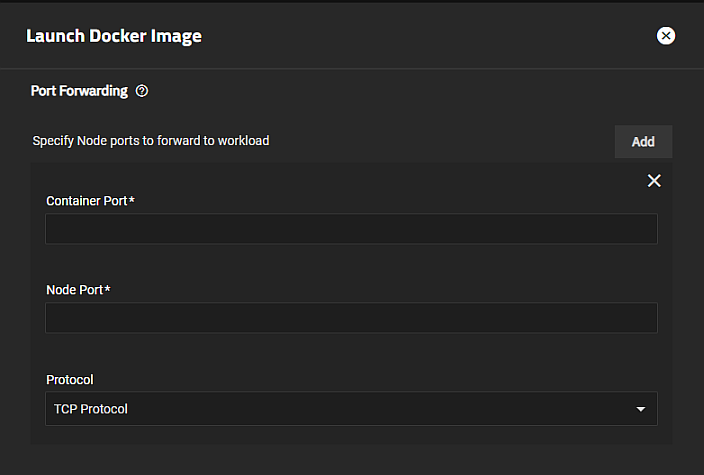
Task: Click the Protocol field label
Action: point(70,380)
